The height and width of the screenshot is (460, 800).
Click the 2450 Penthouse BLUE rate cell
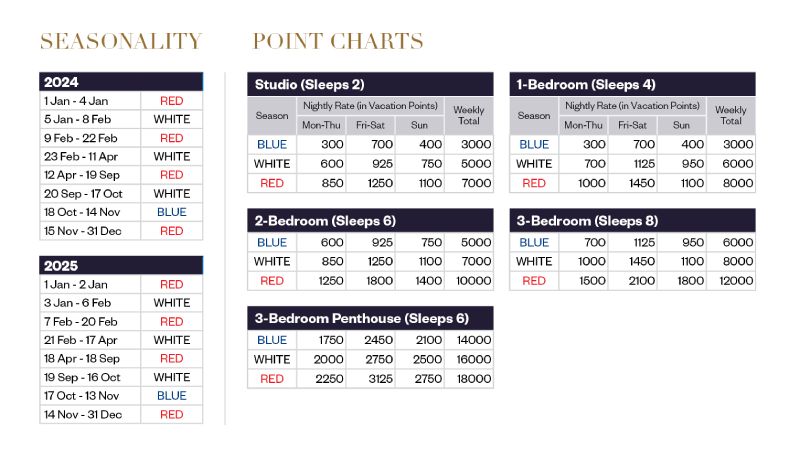(370, 340)
